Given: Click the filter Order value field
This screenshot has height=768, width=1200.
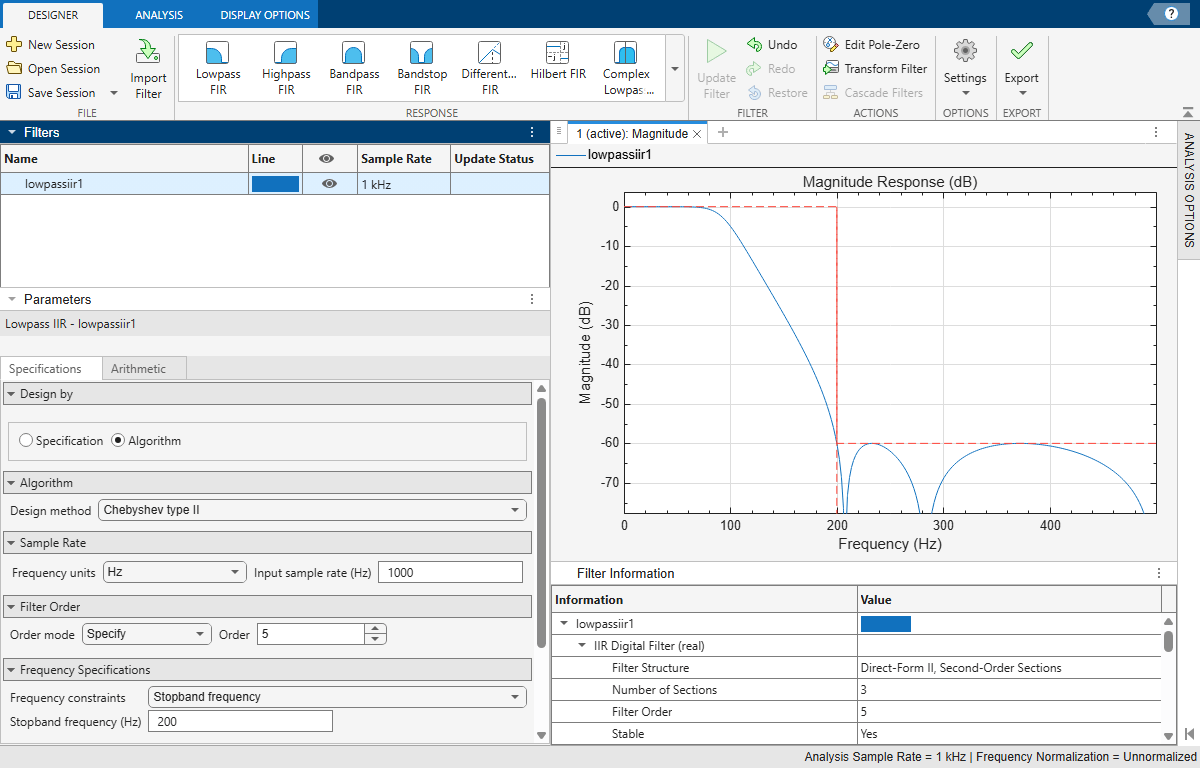Looking at the screenshot, I should pyautogui.click(x=311, y=634).
